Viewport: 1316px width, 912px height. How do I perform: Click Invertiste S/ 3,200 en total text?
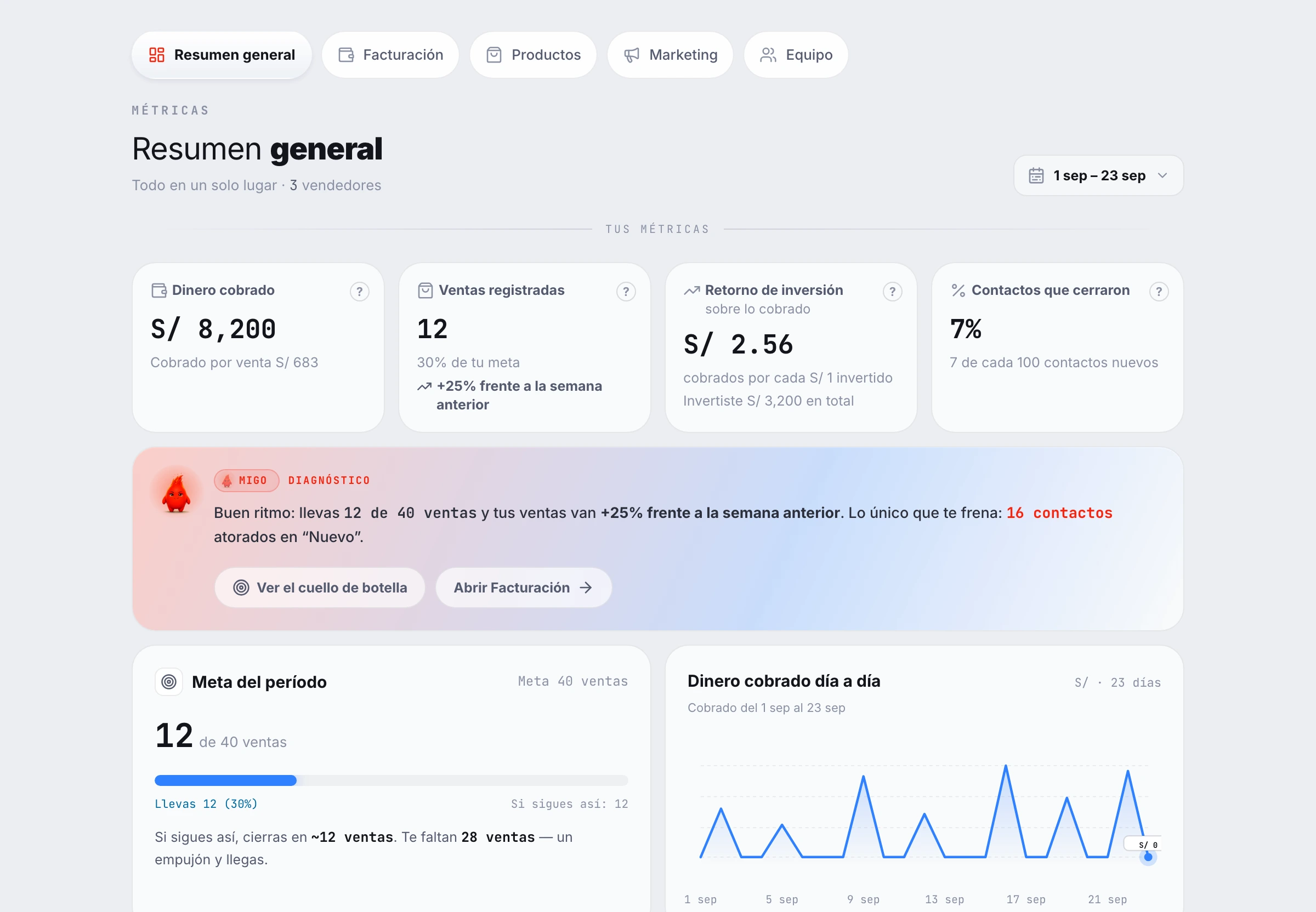point(768,401)
